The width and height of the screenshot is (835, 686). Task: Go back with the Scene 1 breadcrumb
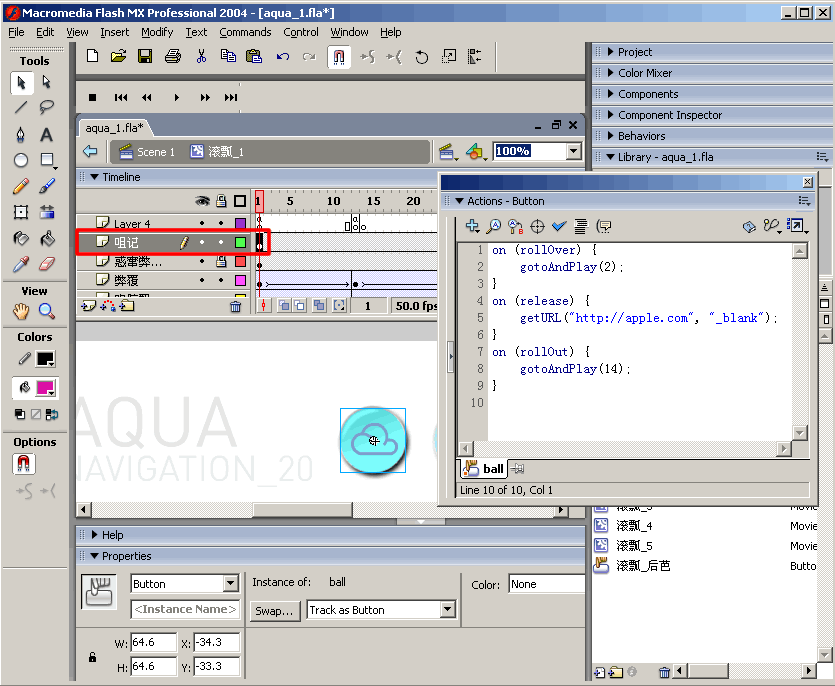[148, 152]
